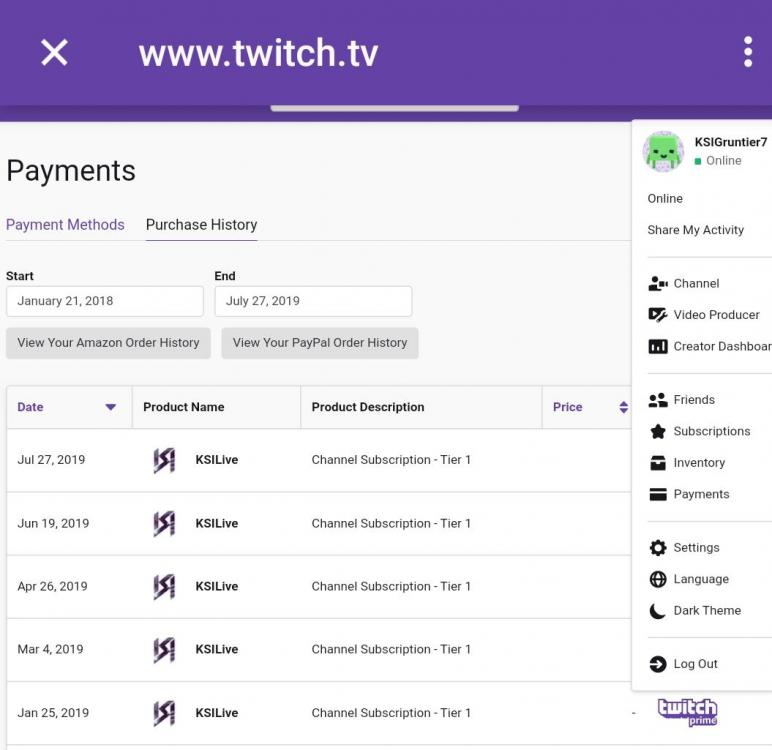The height and width of the screenshot is (750, 772).
Task: Click the Price column sort arrows
Action: click(623, 407)
